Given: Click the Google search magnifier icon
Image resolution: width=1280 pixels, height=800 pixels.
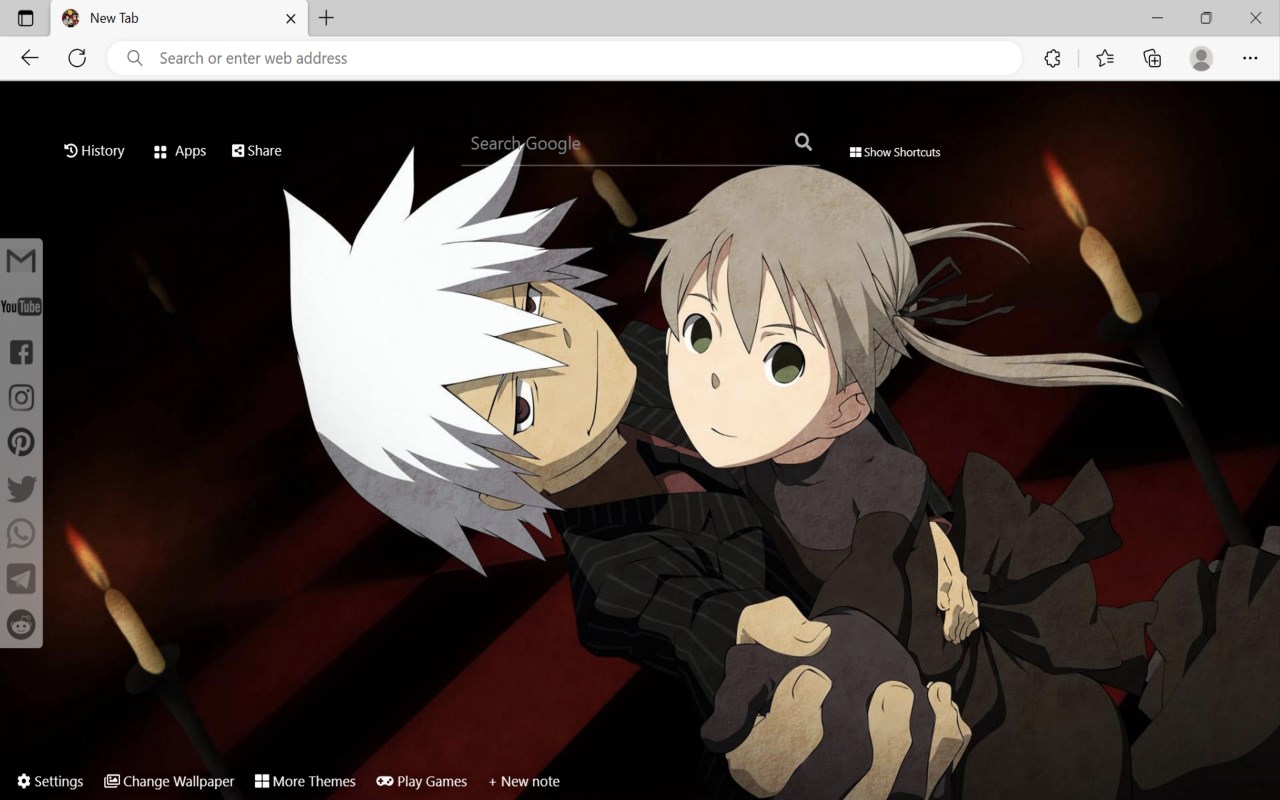Looking at the screenshot, I should pos(803,142).
